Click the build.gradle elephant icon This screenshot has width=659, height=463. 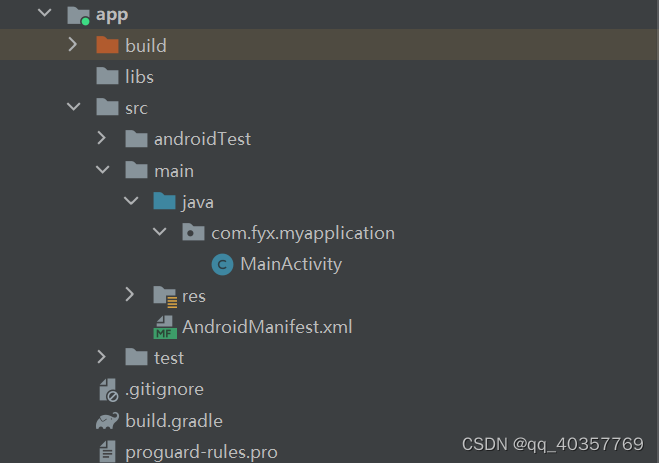click(107, 421)
